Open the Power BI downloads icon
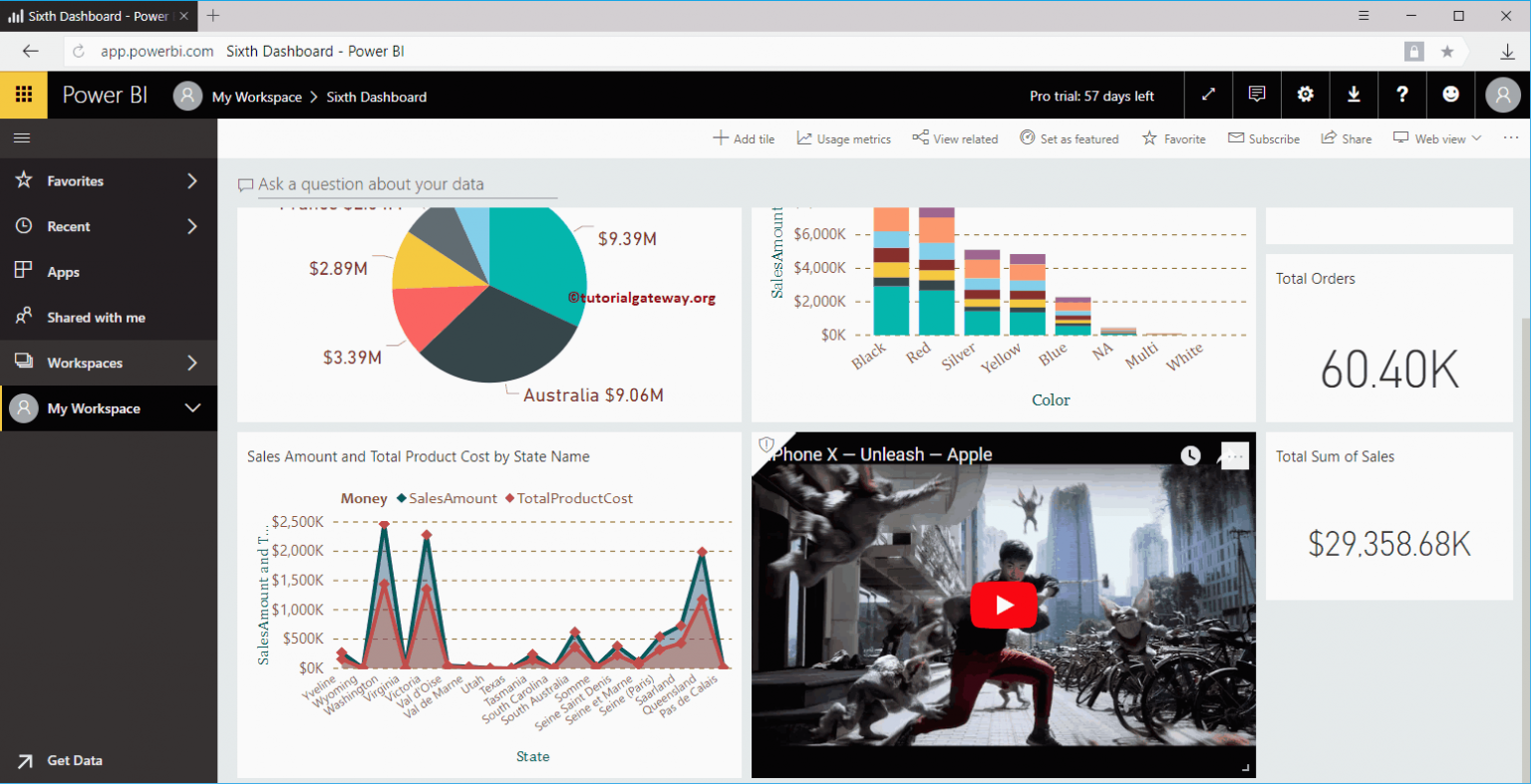The width and height of the screenshot is (1531, 784). 1354,95
